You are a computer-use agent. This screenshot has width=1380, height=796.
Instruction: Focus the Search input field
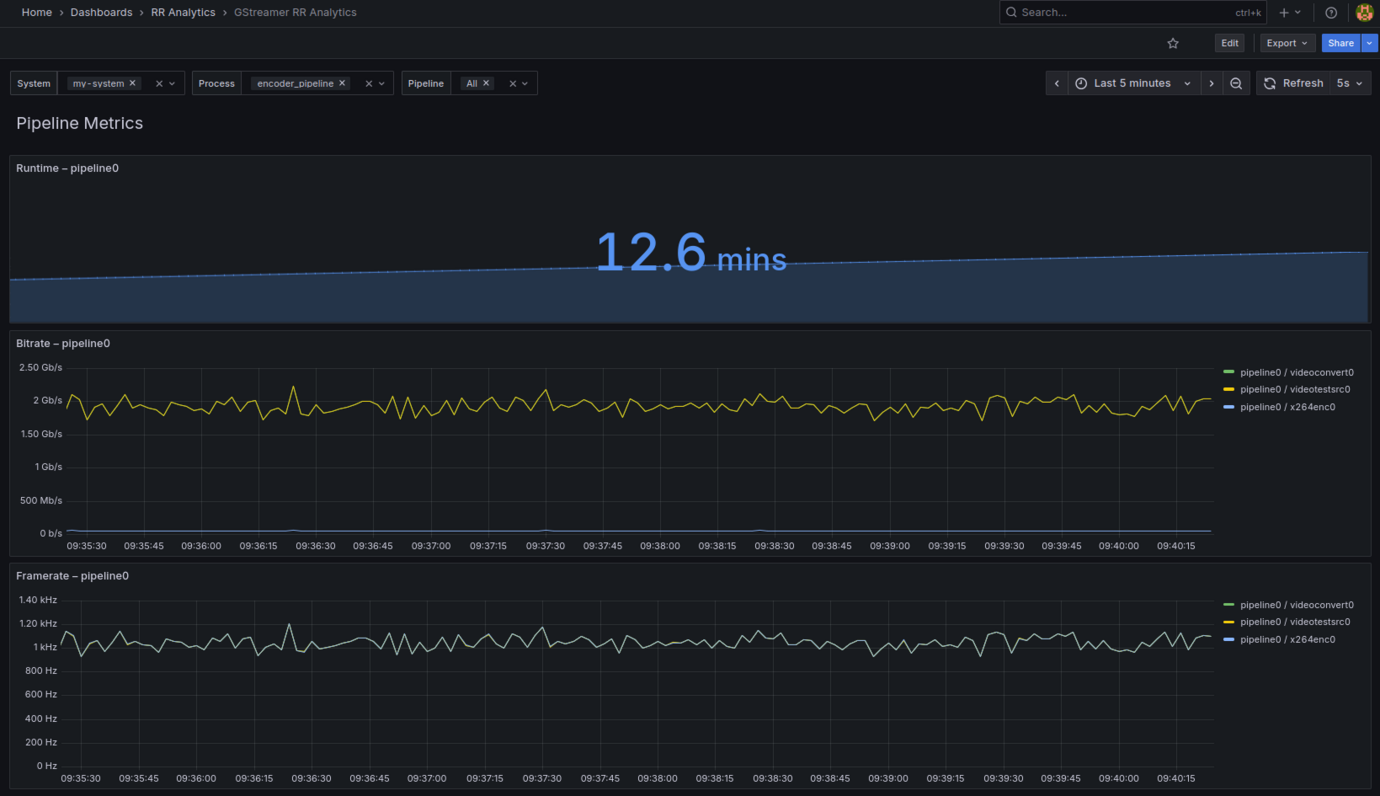(1133, 12)
